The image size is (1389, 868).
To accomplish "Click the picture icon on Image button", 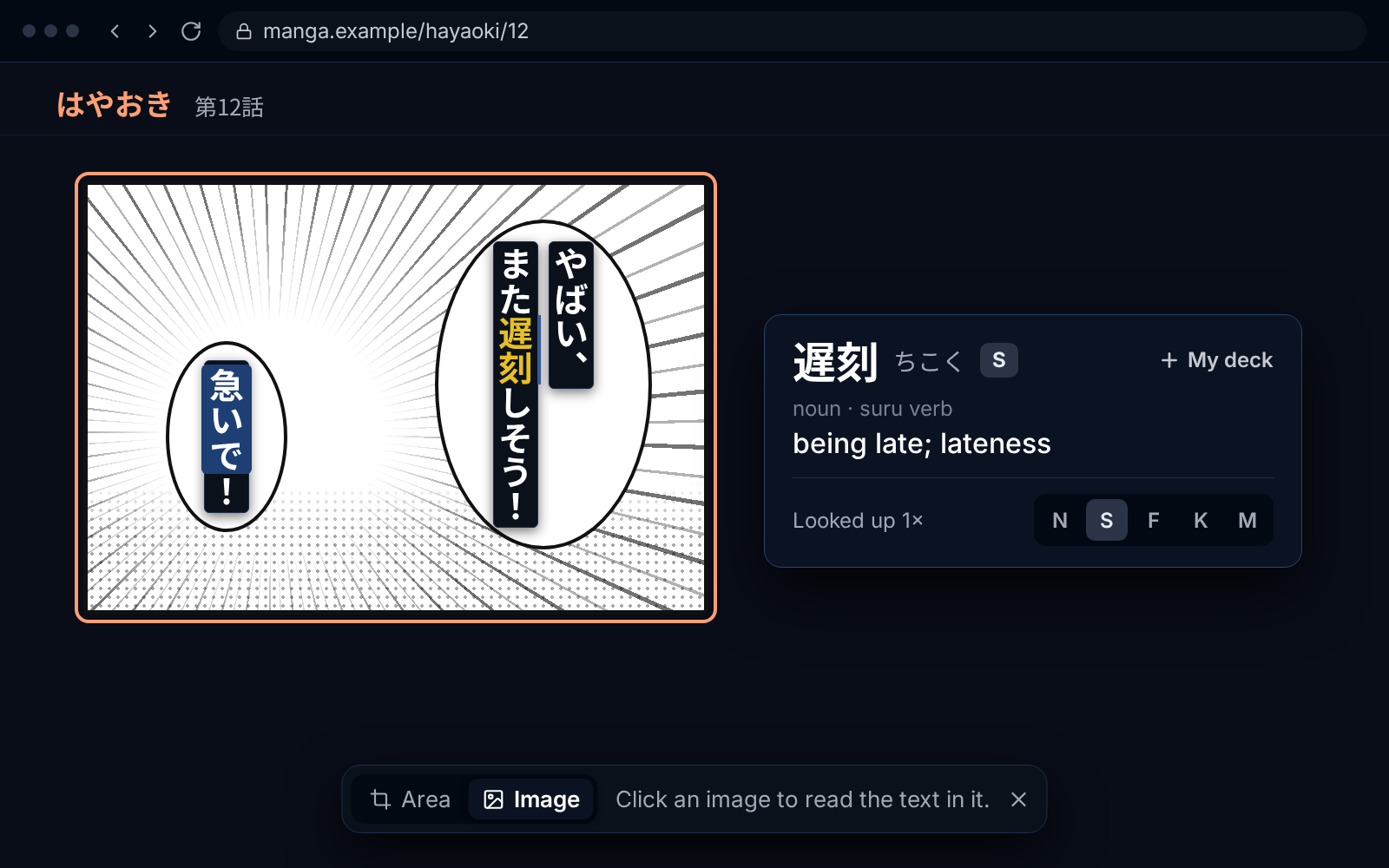I will (493, 799).
